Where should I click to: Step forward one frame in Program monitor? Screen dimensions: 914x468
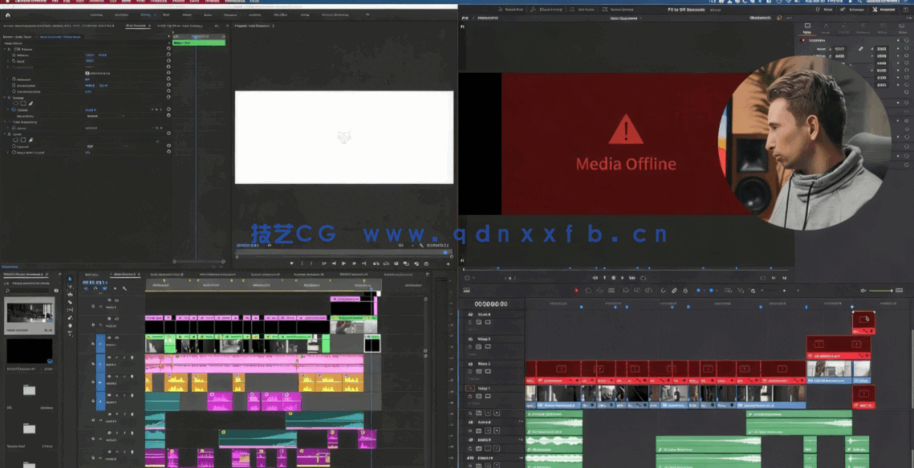pyautogui.click(x=353, y=263)
